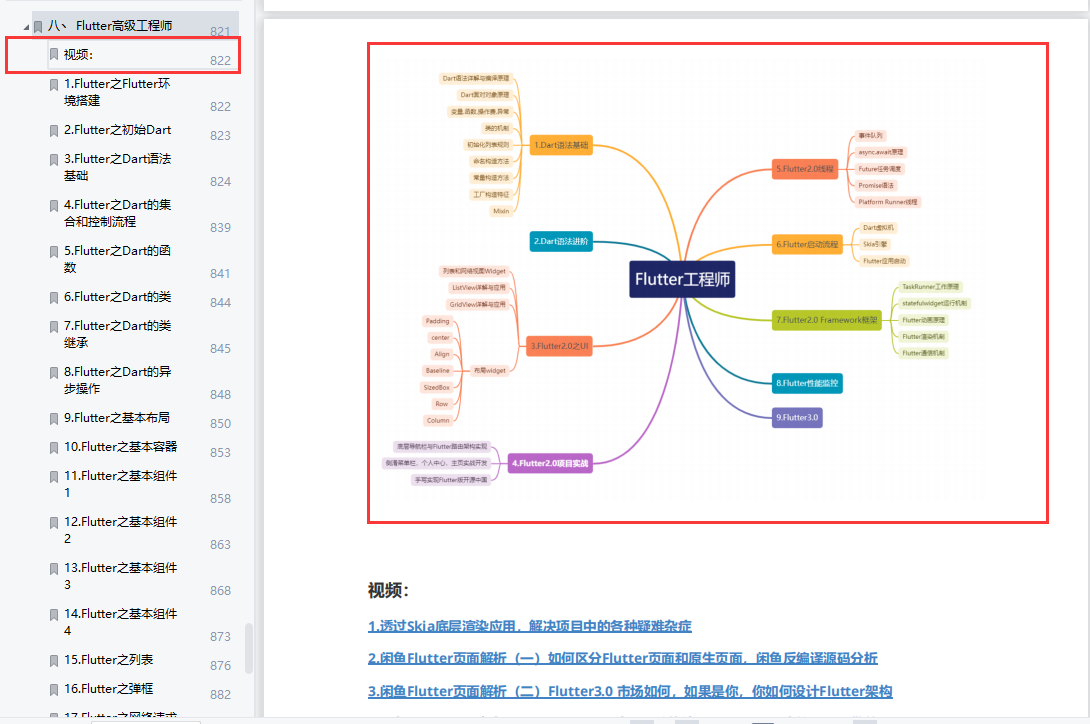Click bookmark icon beside 13.Flutter之基本组件3
Viewport: 1090px width, 724px height.
click(x=54, y=568)
